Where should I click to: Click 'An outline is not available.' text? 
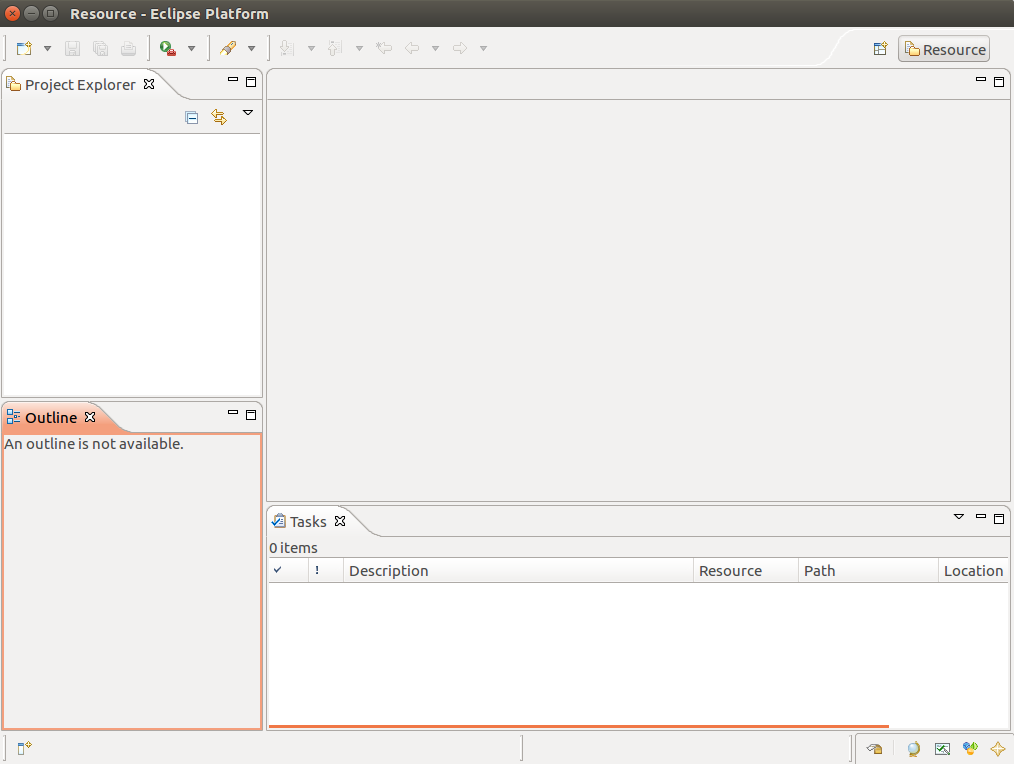coord(94,444)
